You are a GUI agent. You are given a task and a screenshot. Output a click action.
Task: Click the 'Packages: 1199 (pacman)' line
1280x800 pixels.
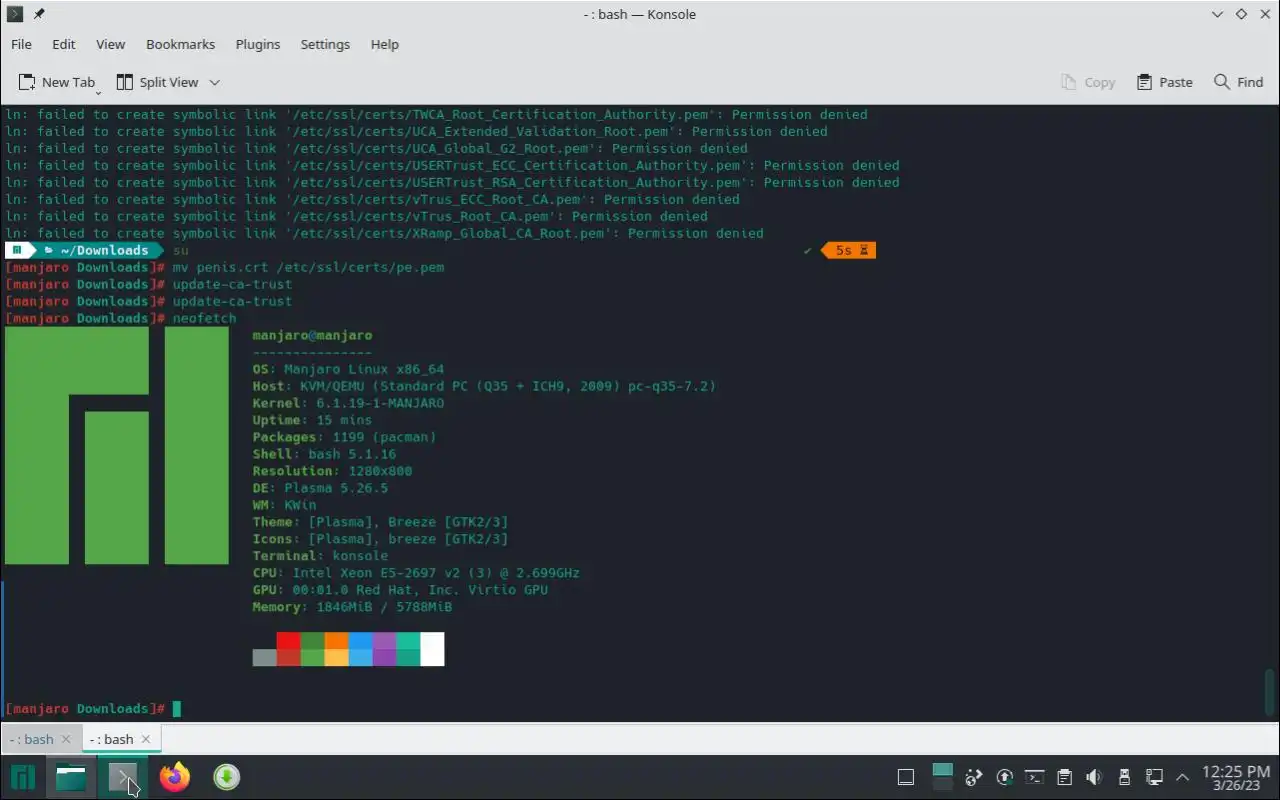(x=344, y=437)
